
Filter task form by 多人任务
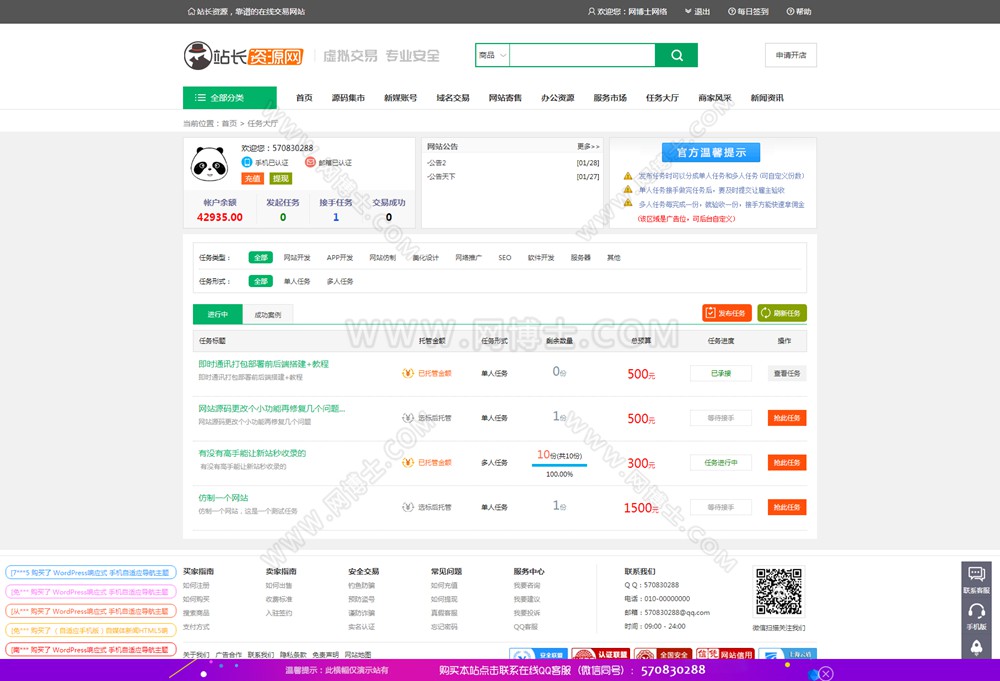coord(340,281)
